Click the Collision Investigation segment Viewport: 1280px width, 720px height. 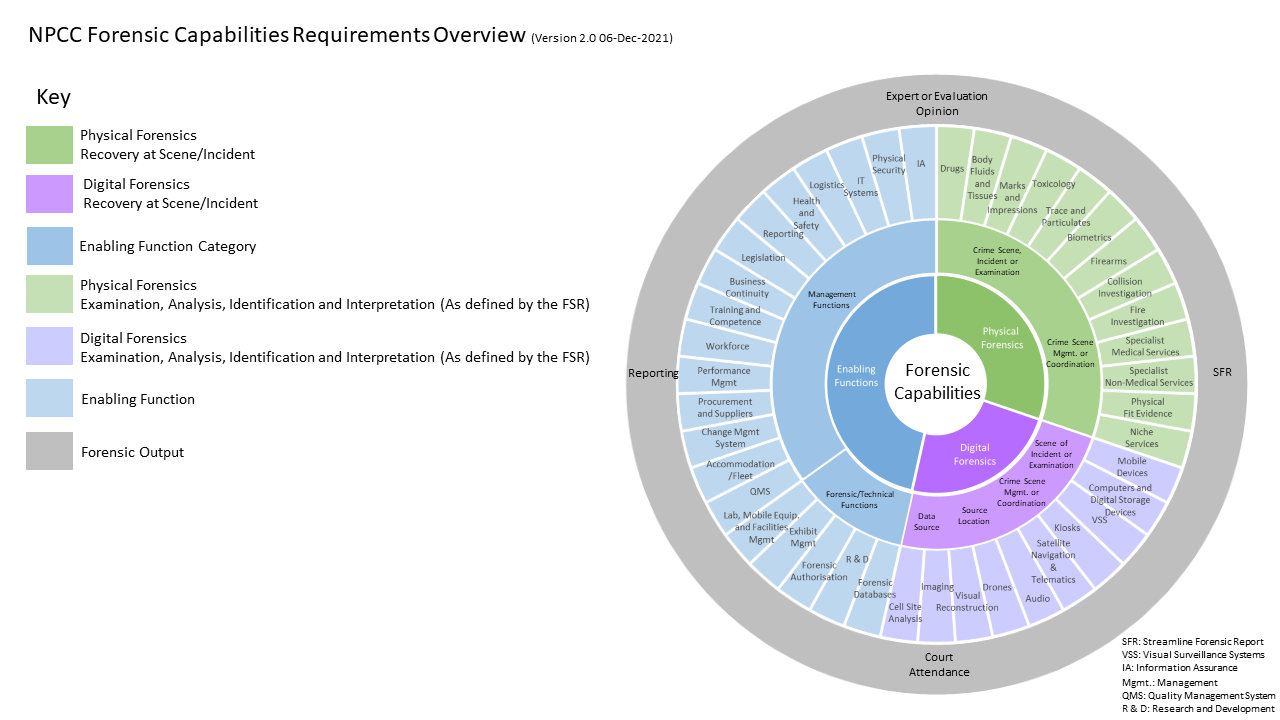click(1125, 288)
